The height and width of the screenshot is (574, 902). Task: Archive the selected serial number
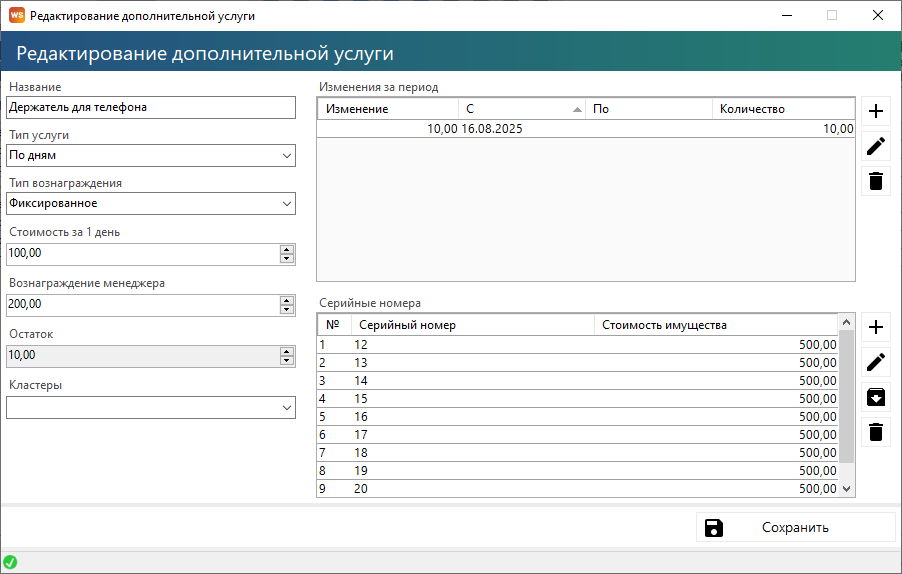pyautogui.click(x=876, y=397)
